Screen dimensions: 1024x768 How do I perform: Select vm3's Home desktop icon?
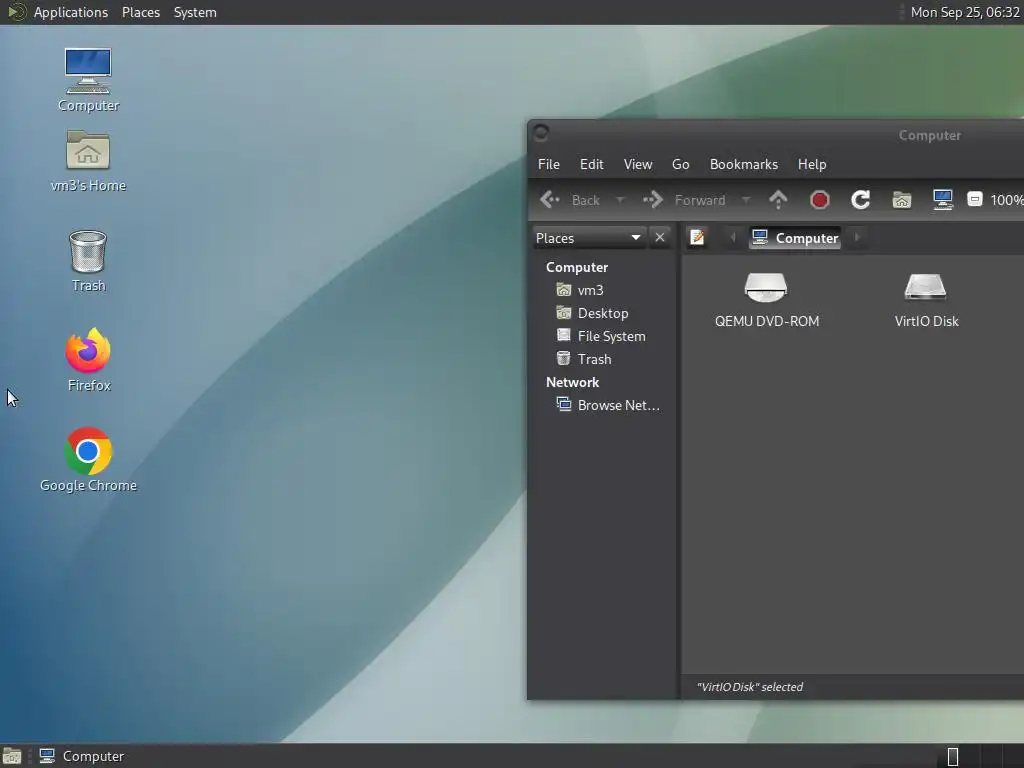pos(88,161)
